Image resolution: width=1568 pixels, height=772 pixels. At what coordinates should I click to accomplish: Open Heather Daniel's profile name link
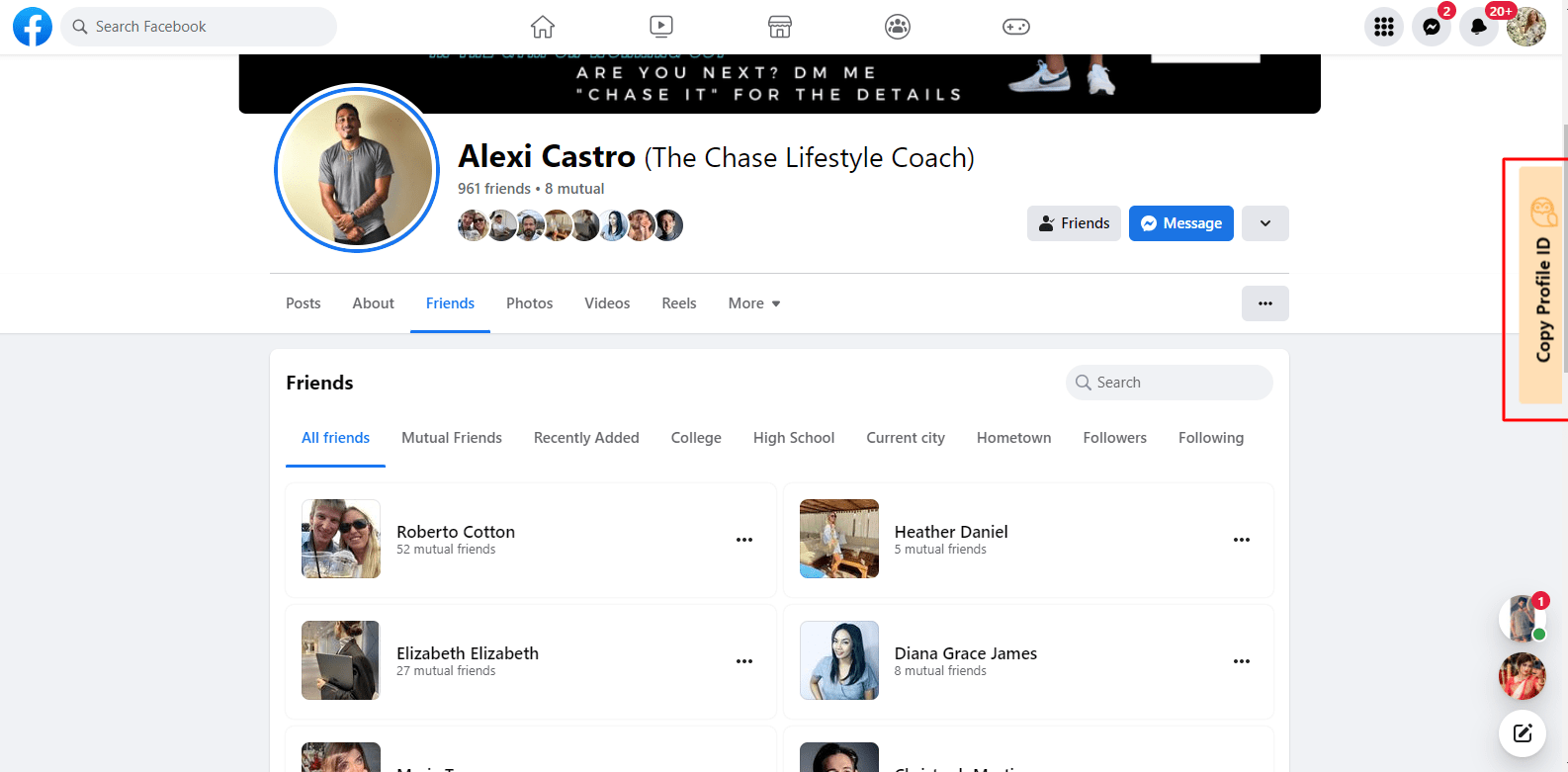tap(951, 532)
